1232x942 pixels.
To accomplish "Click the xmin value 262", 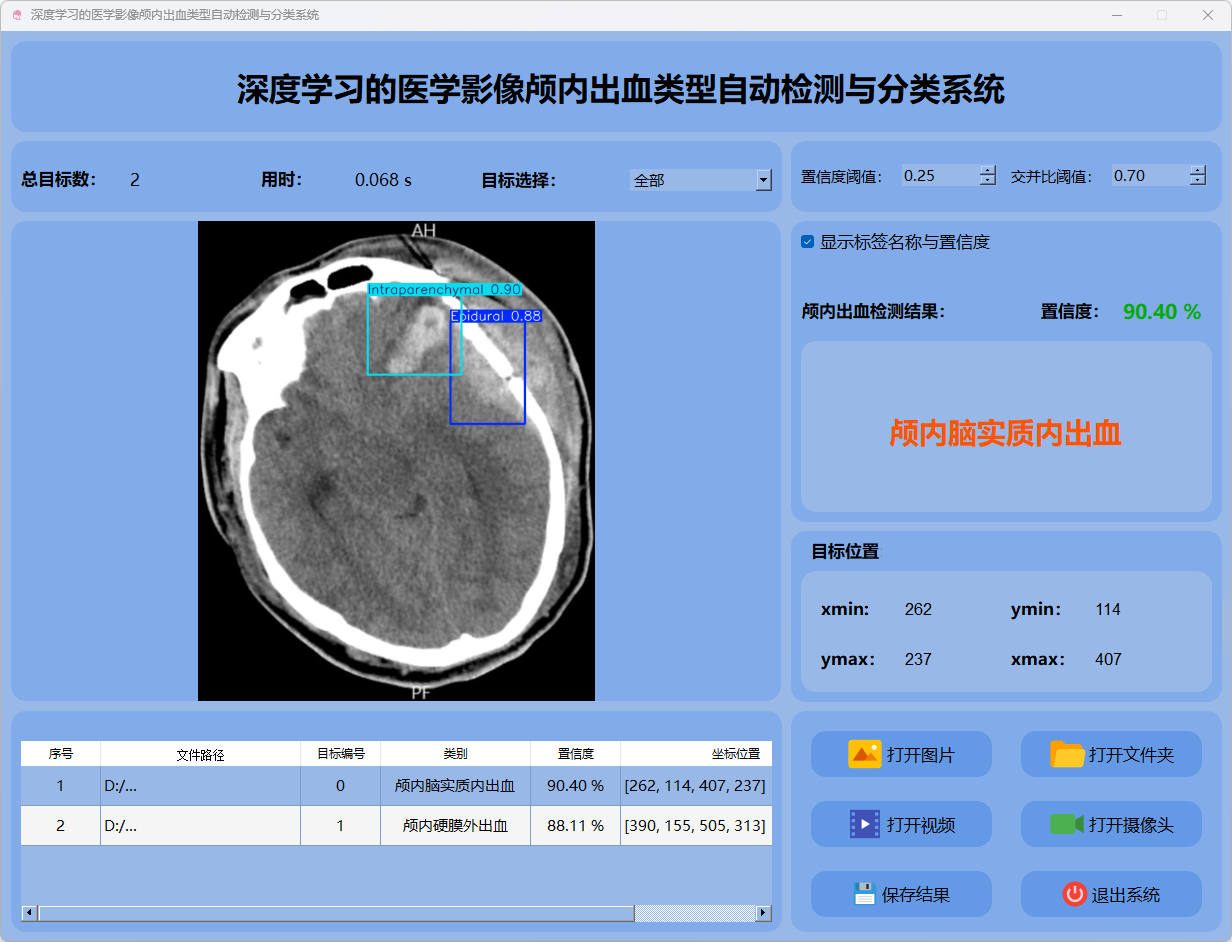I will 918,609.
